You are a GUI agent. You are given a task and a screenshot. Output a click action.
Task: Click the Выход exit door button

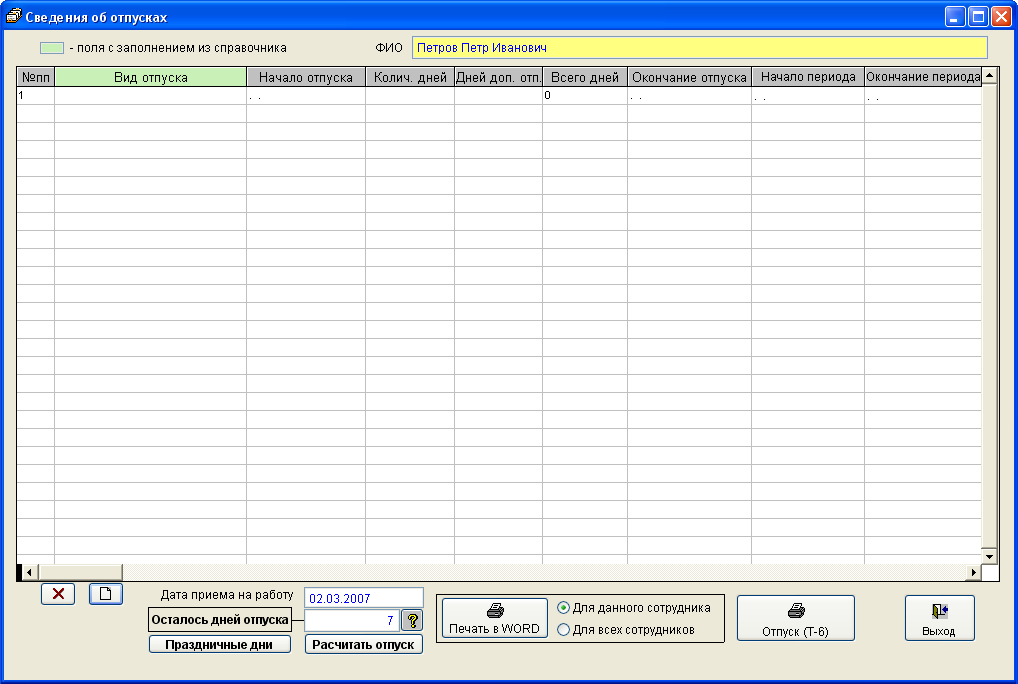click(939, 619)
